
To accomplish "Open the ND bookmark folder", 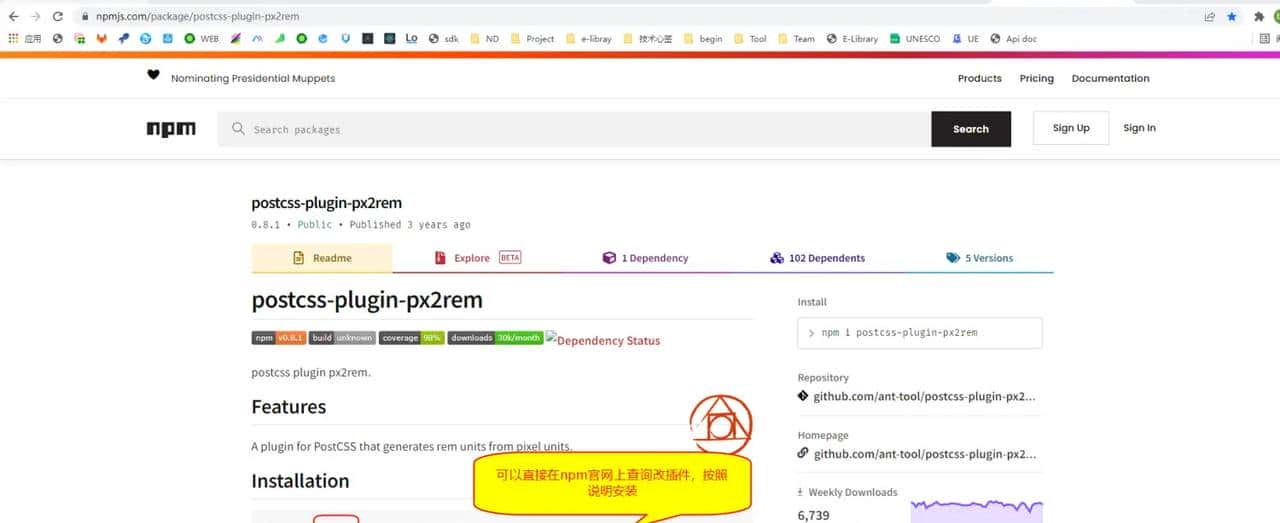I will 484,39.
